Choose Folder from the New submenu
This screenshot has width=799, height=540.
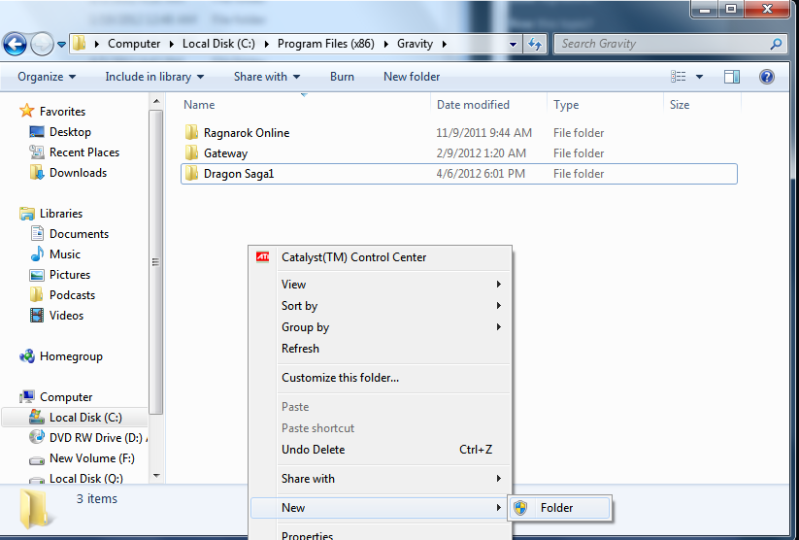pos(560,507)
